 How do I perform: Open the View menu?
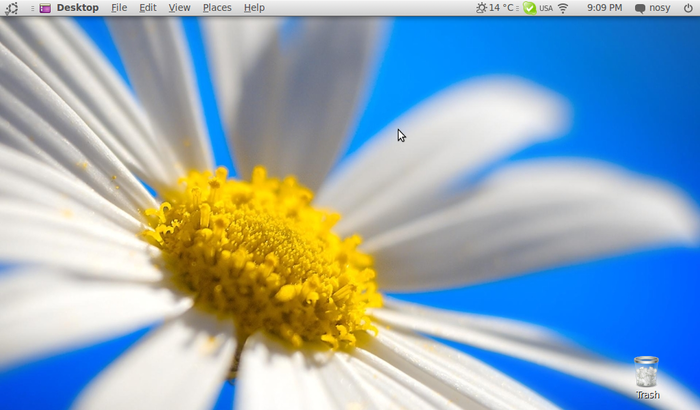click(x=179, y=8)
